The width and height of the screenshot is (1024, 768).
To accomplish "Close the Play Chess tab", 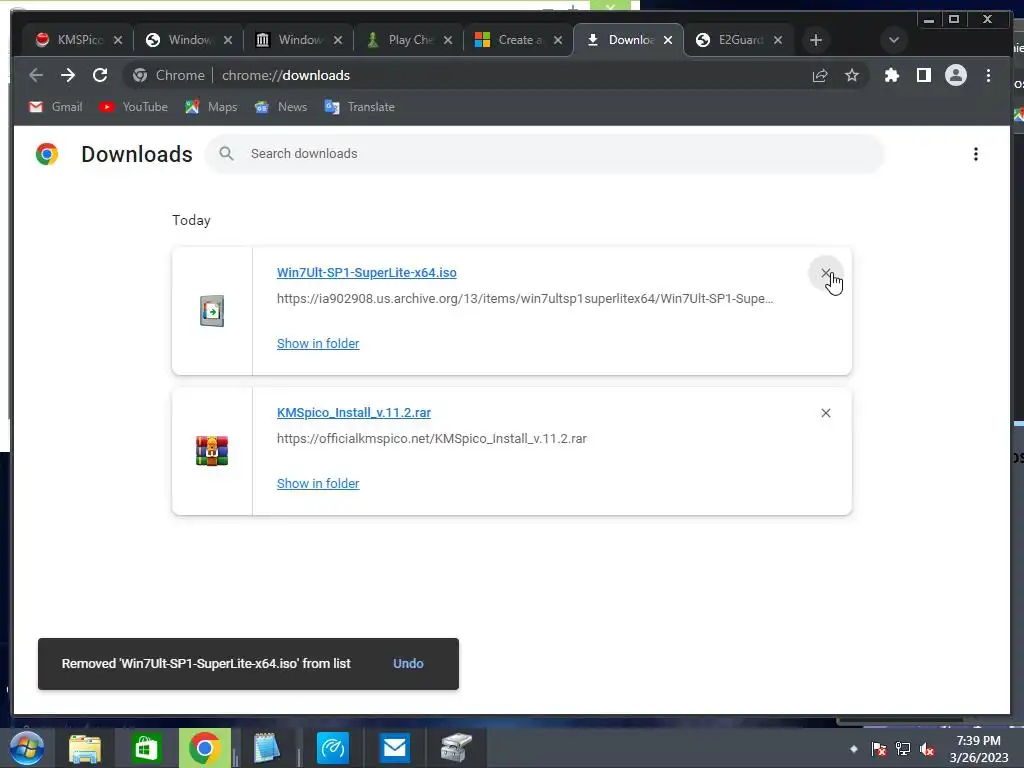I will tap(448, 40).
